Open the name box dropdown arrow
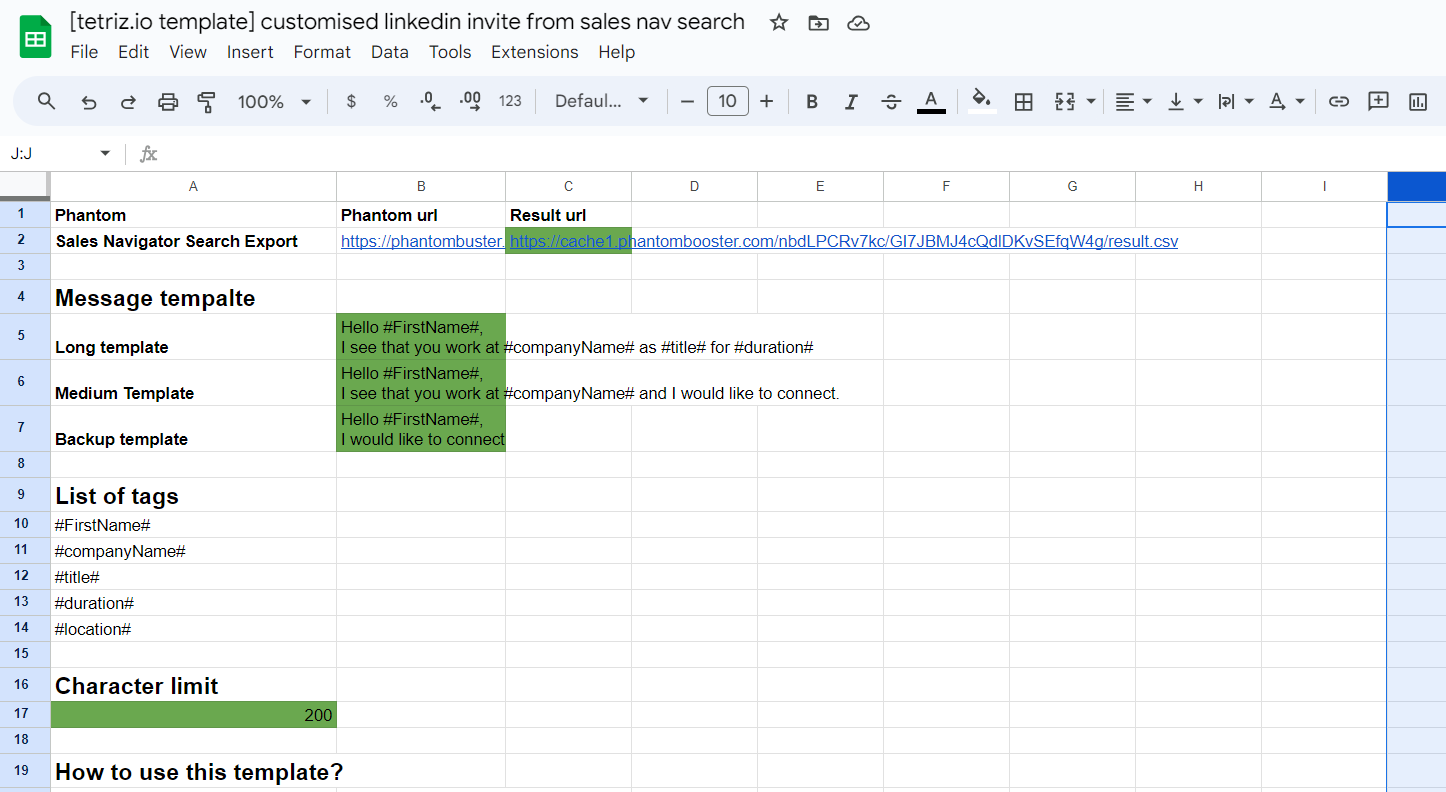This screenshot has height=792, width=1446. (105, 153)
